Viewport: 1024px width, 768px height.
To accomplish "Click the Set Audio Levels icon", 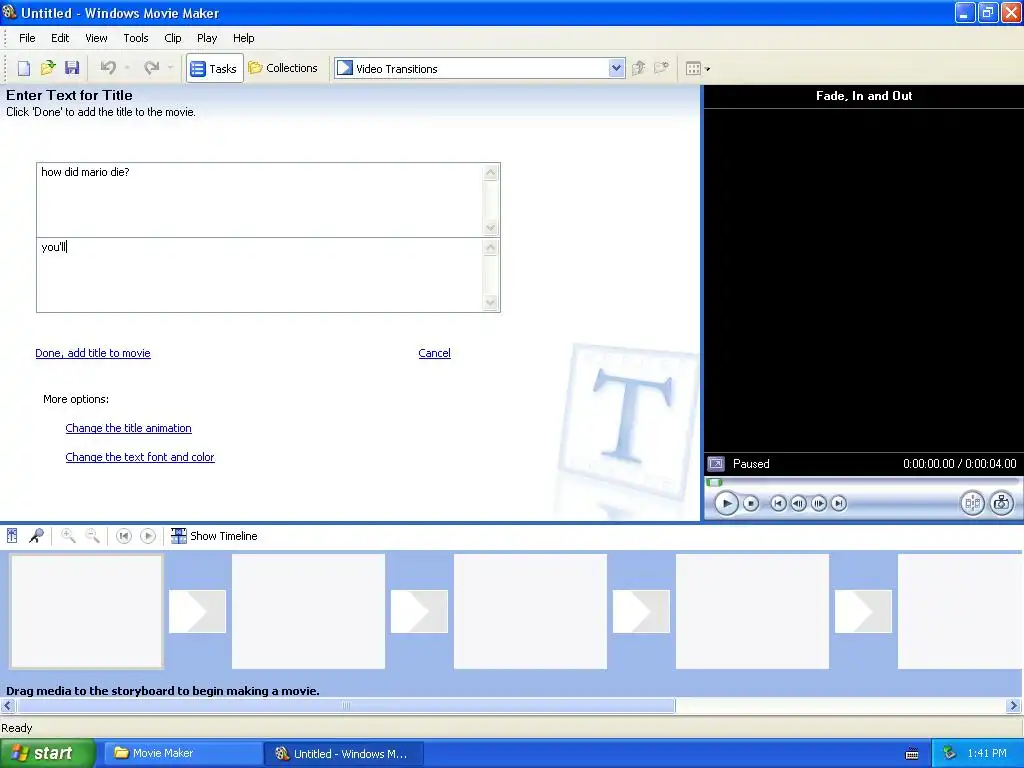I will click(x=12, y=536).
